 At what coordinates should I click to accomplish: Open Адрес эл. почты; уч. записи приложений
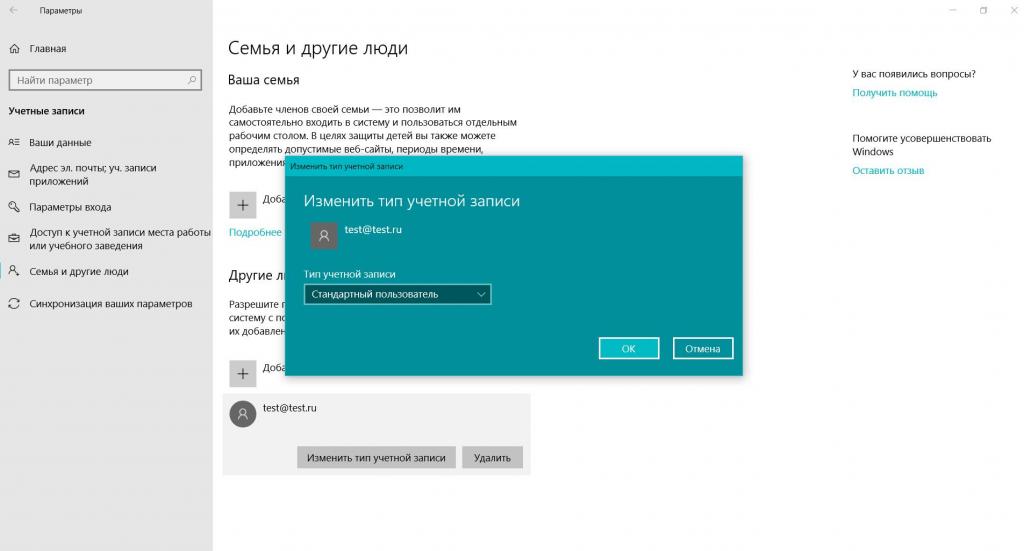(x=93, y=174)
